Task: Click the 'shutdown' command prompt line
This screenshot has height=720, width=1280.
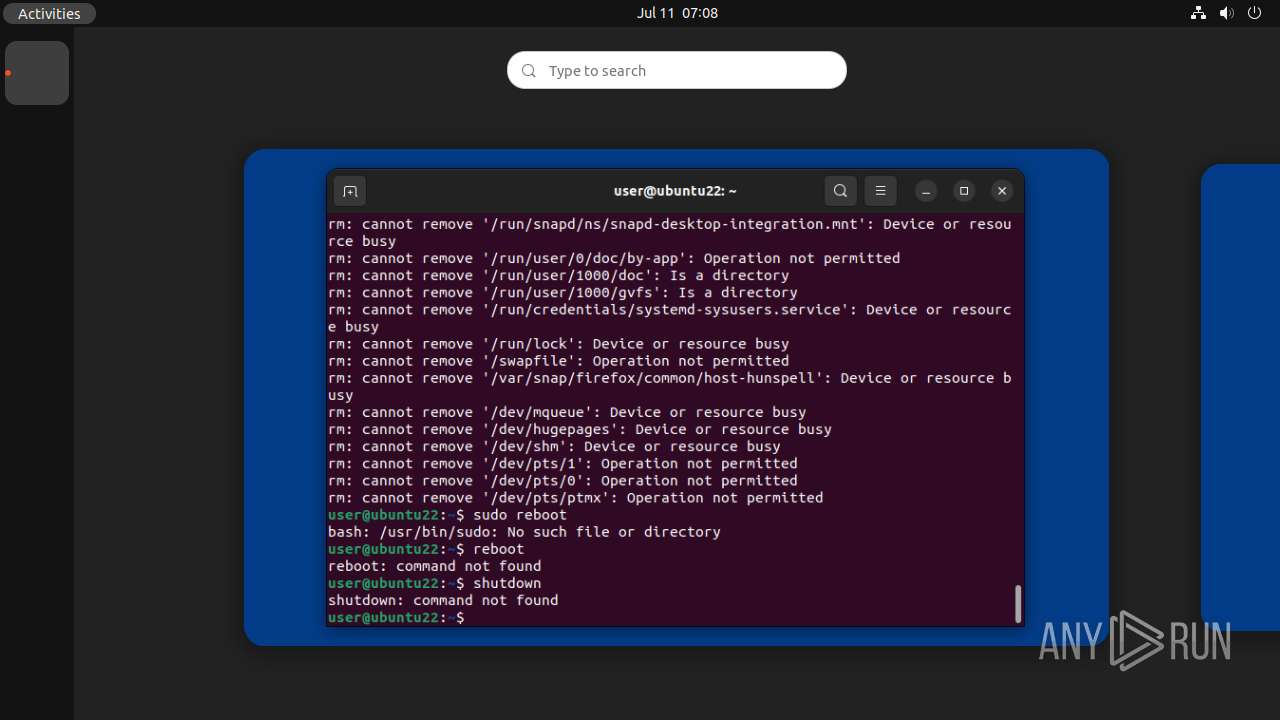Action: 434,583
